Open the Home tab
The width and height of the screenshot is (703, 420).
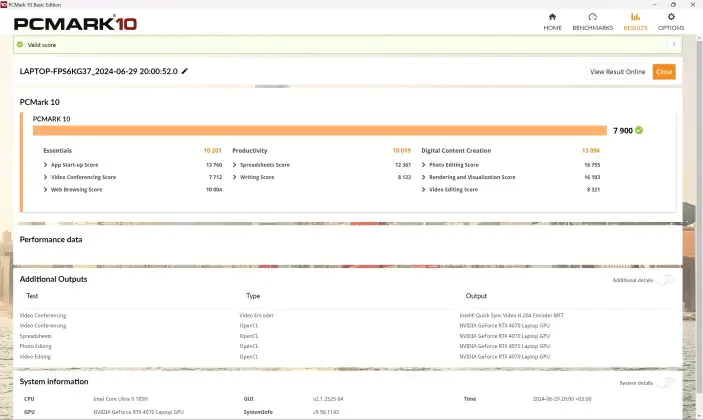[x=552, y=22]
